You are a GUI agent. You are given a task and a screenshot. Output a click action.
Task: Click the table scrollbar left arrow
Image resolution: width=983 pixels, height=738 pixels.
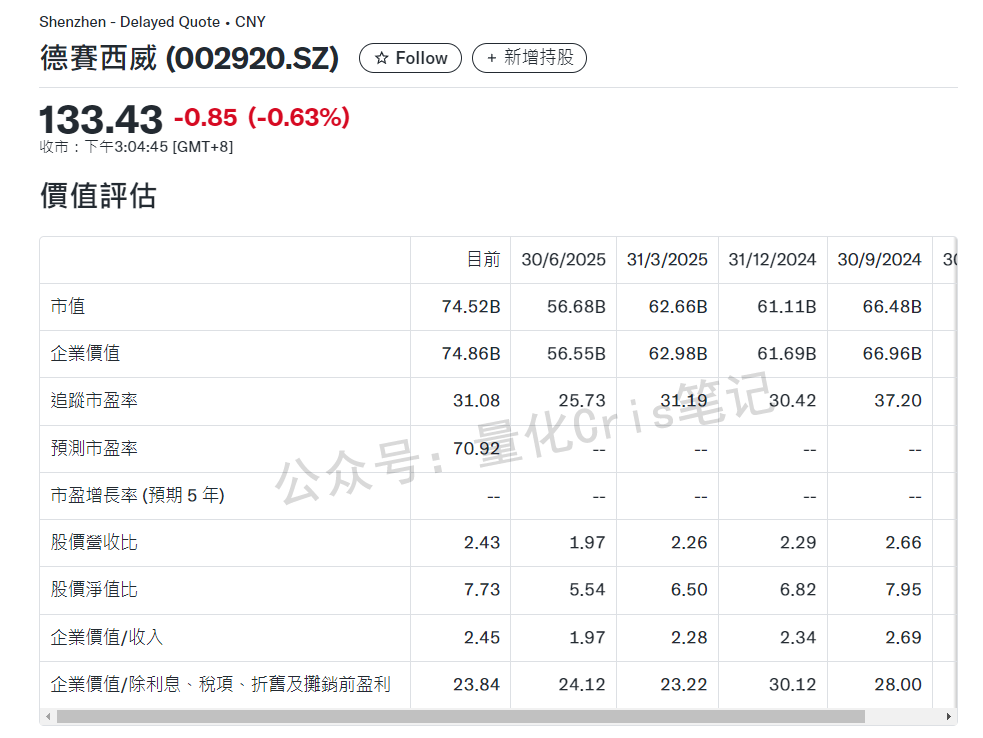click(x=48, y=717)
